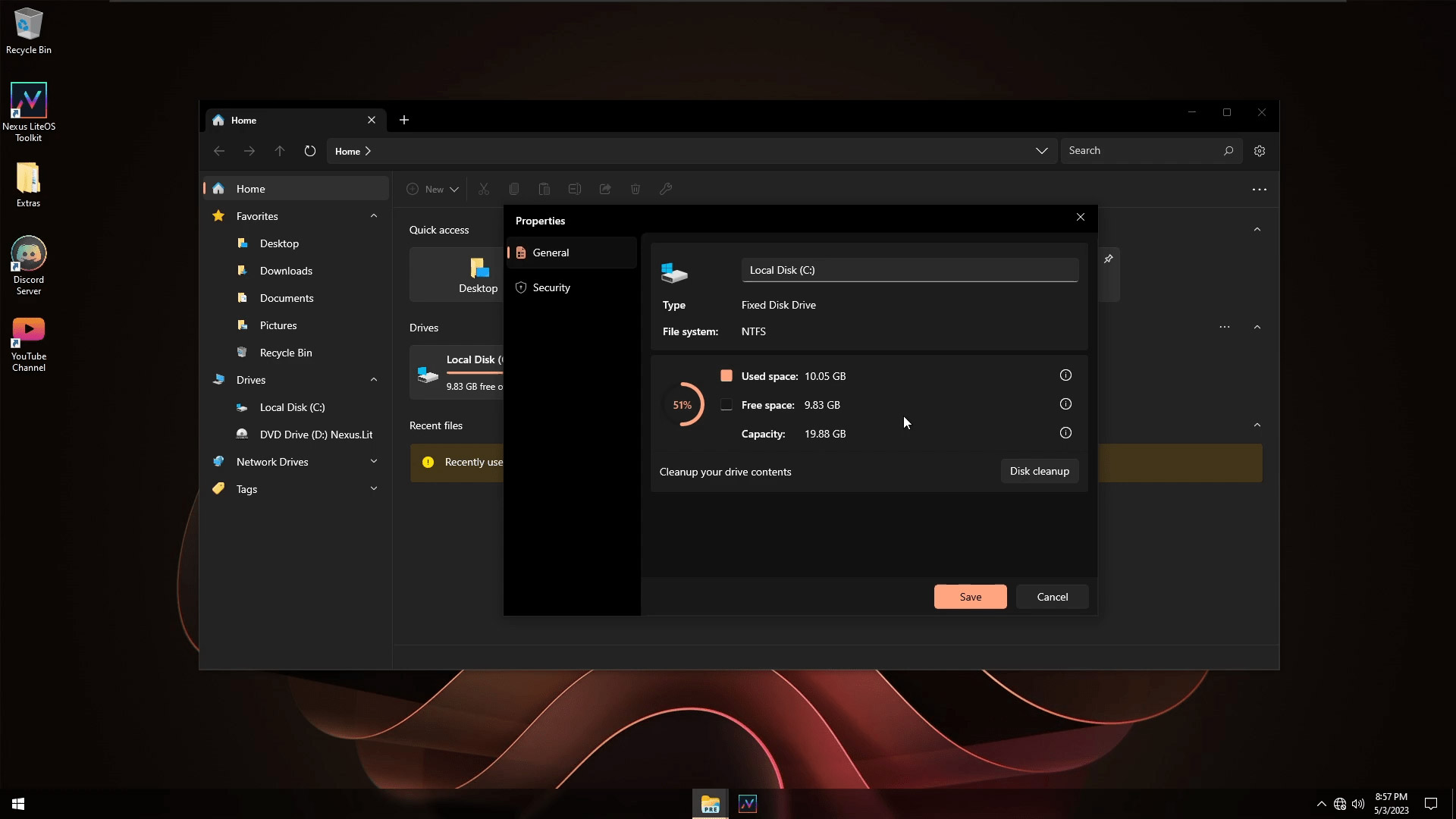Open the three-dots more options menu
1456x819 pixels.
1260,190
